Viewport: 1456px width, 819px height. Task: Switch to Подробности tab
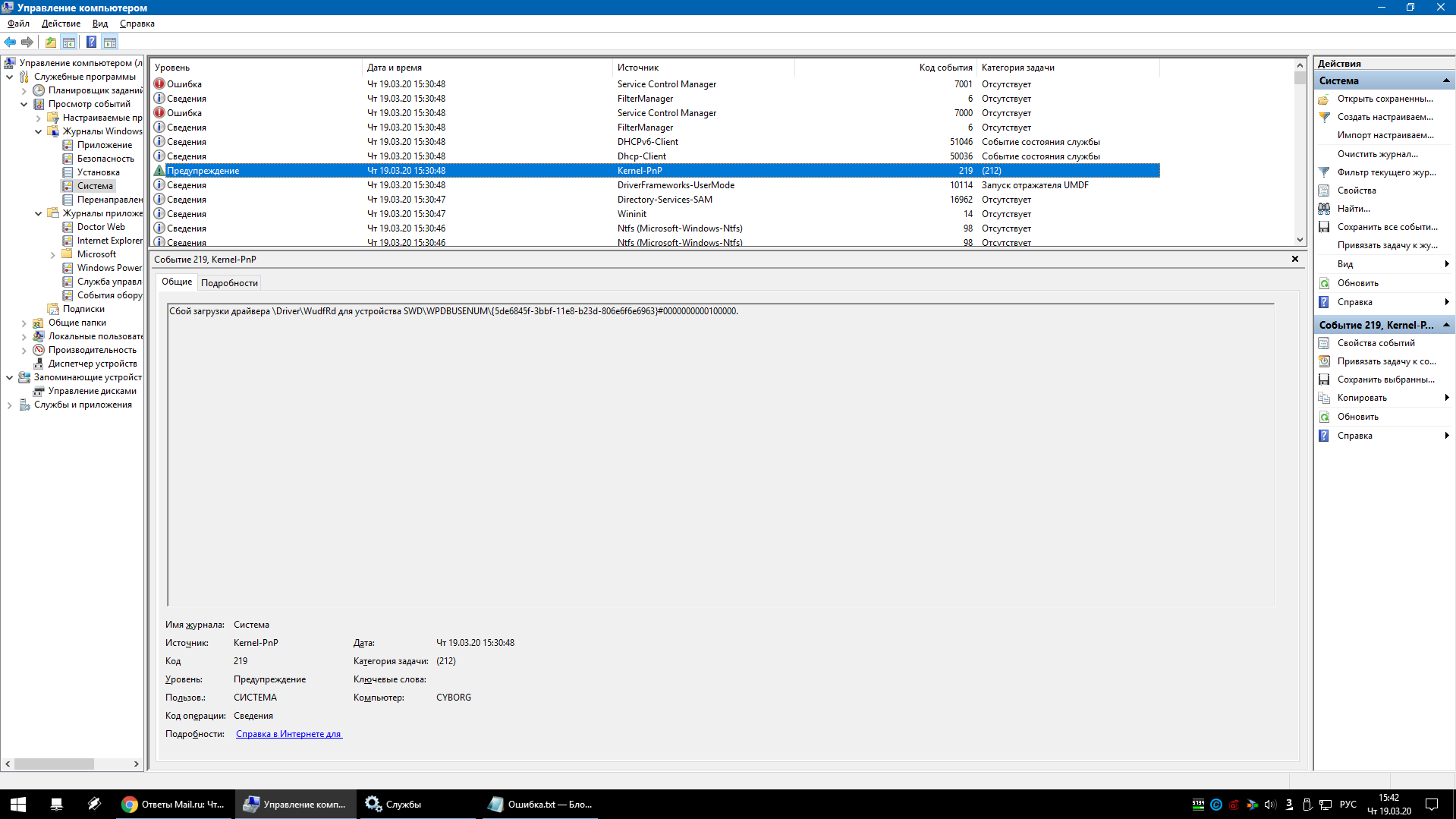click(x=229, y=283)
